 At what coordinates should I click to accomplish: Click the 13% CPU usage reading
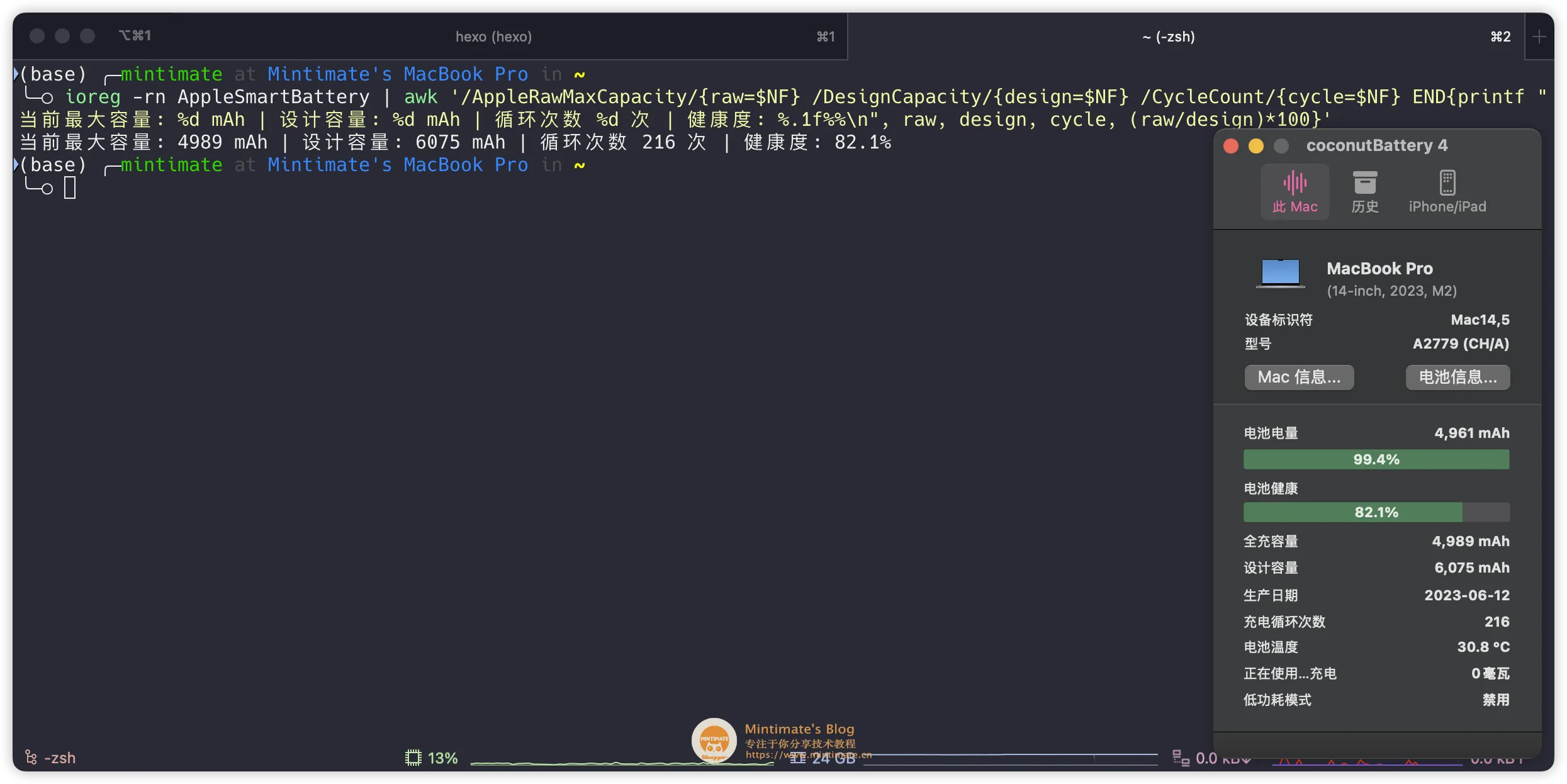[442, 758]
